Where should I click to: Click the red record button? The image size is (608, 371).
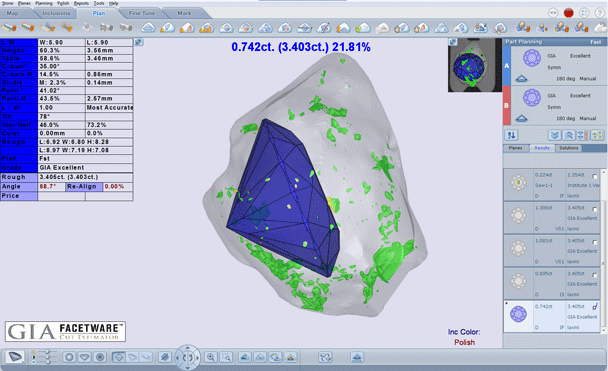tap(568, 13)
